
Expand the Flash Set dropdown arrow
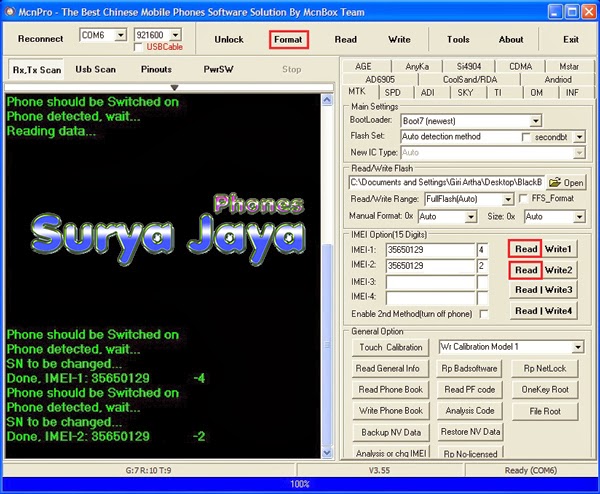pyautogui.click(x=579, y=137)
